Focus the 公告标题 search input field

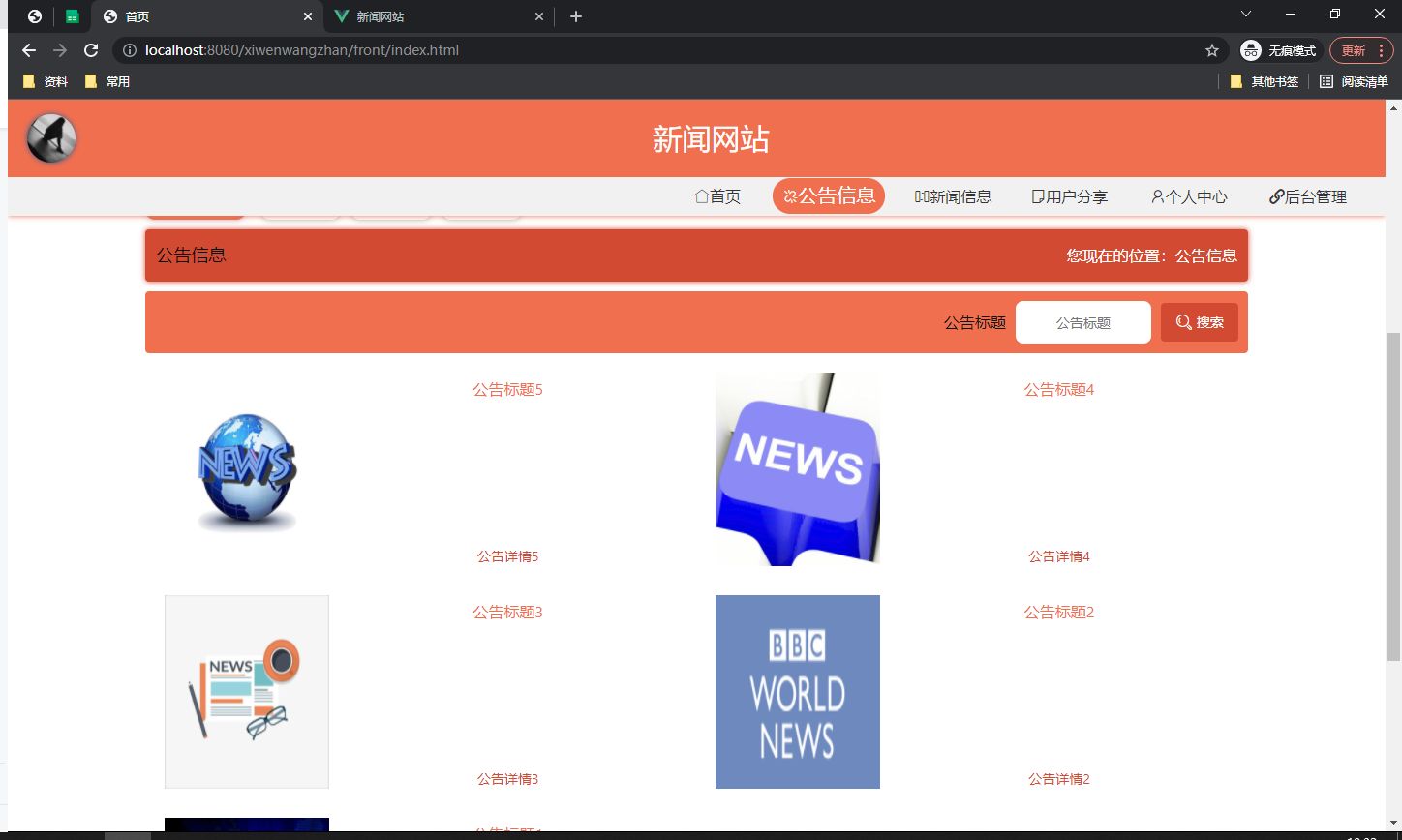tap(1083, 322)
